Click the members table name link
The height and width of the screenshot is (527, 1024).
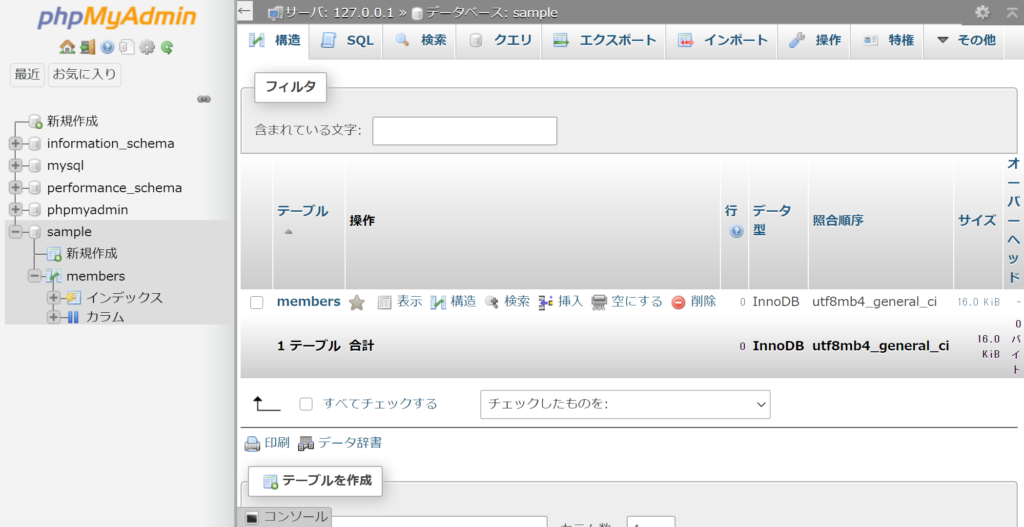[308, 301]
